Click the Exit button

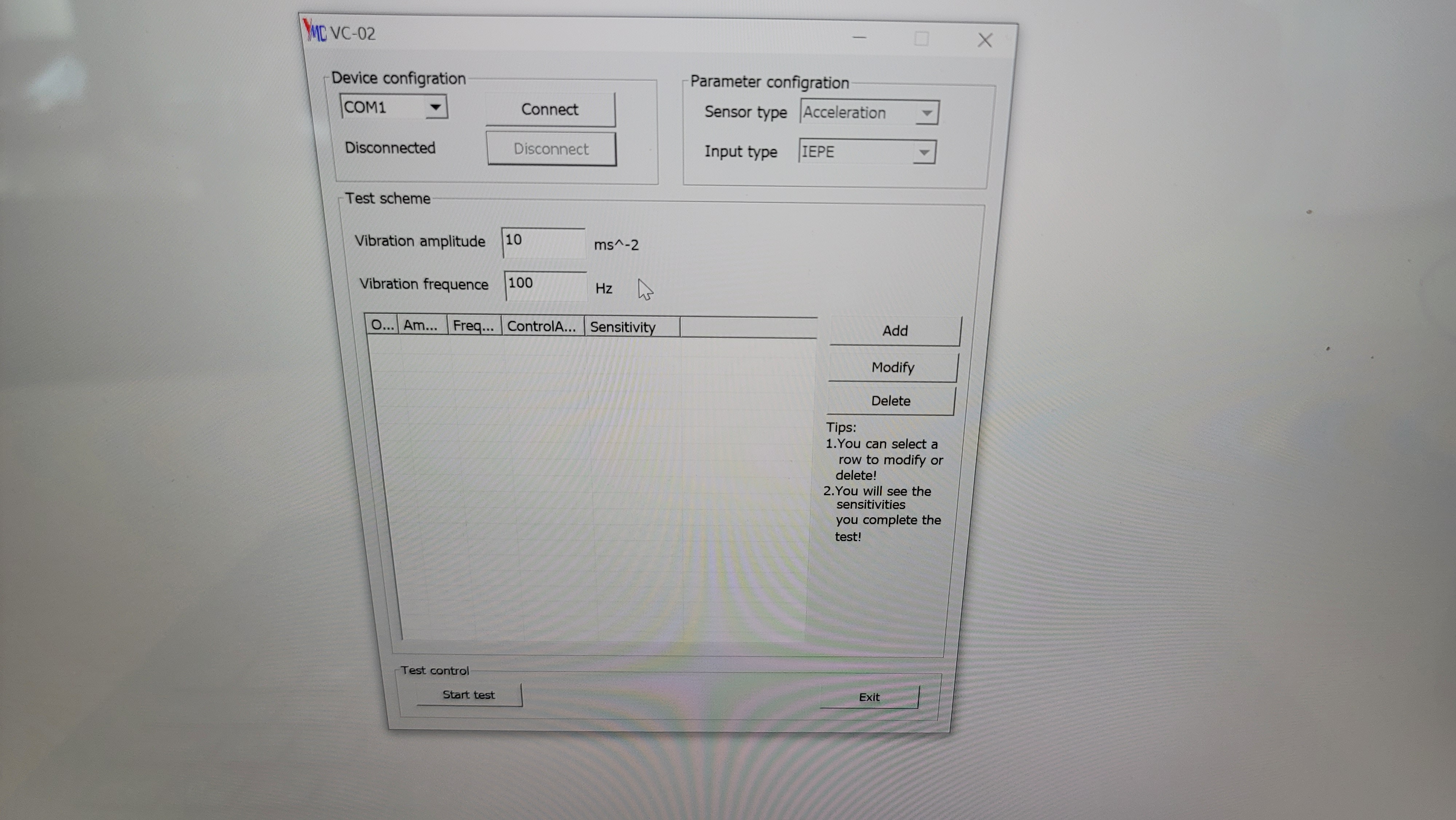click(x=869, y=697)
